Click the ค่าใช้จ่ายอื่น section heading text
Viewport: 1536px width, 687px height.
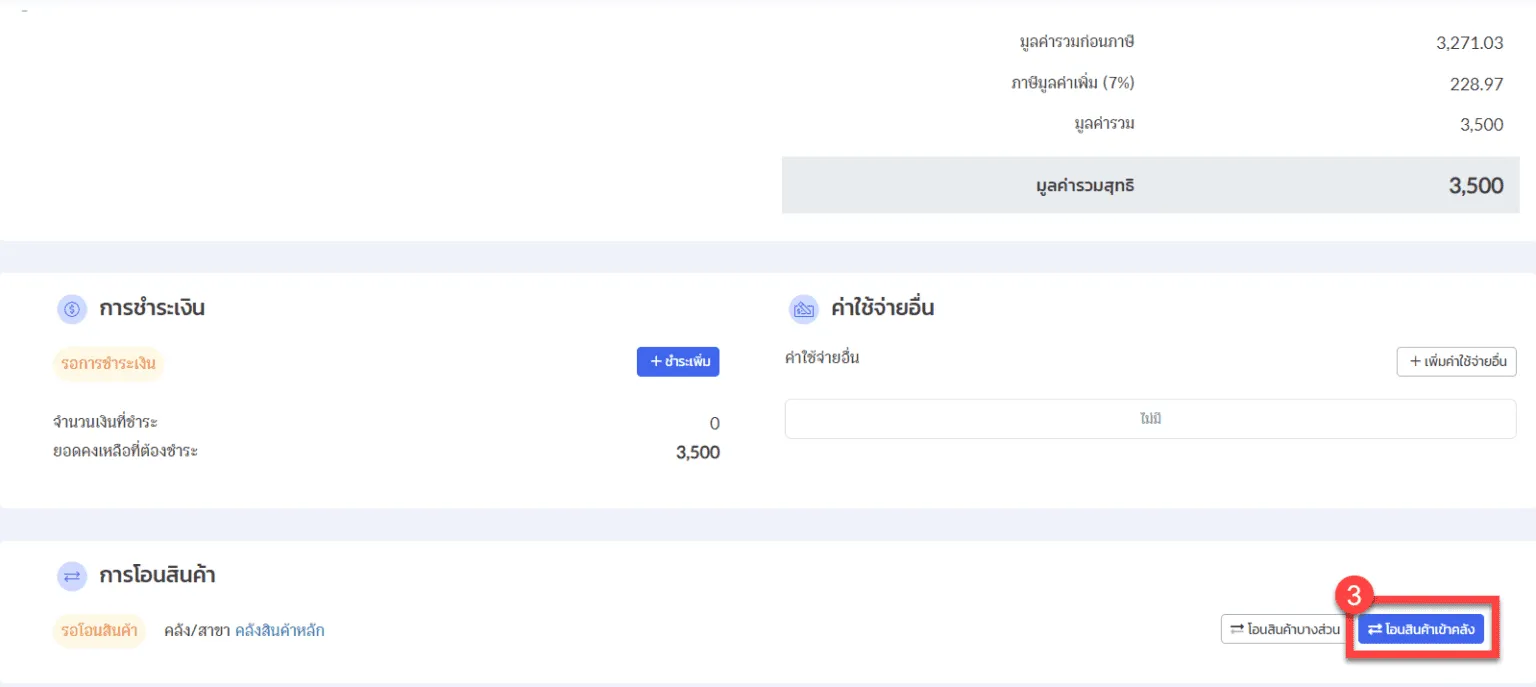882,308
